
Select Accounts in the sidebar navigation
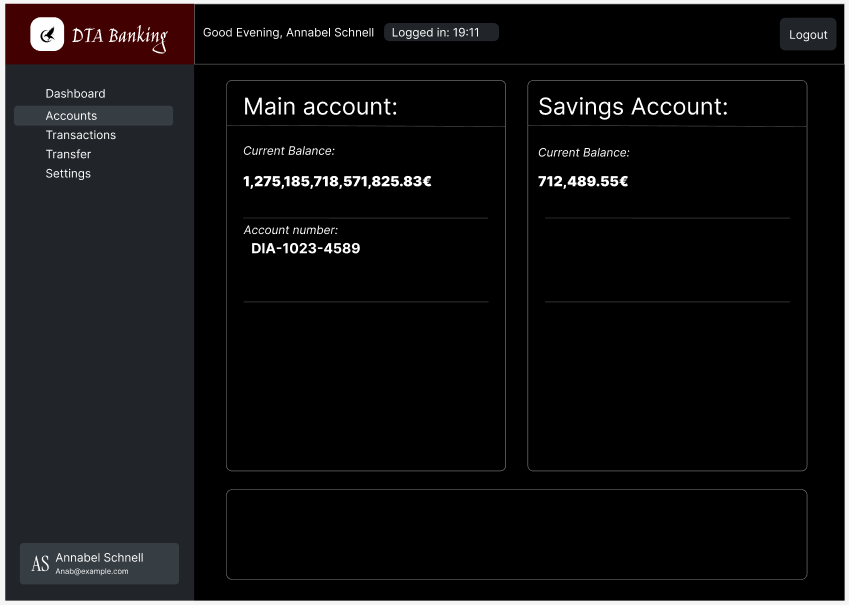point(71,116)
